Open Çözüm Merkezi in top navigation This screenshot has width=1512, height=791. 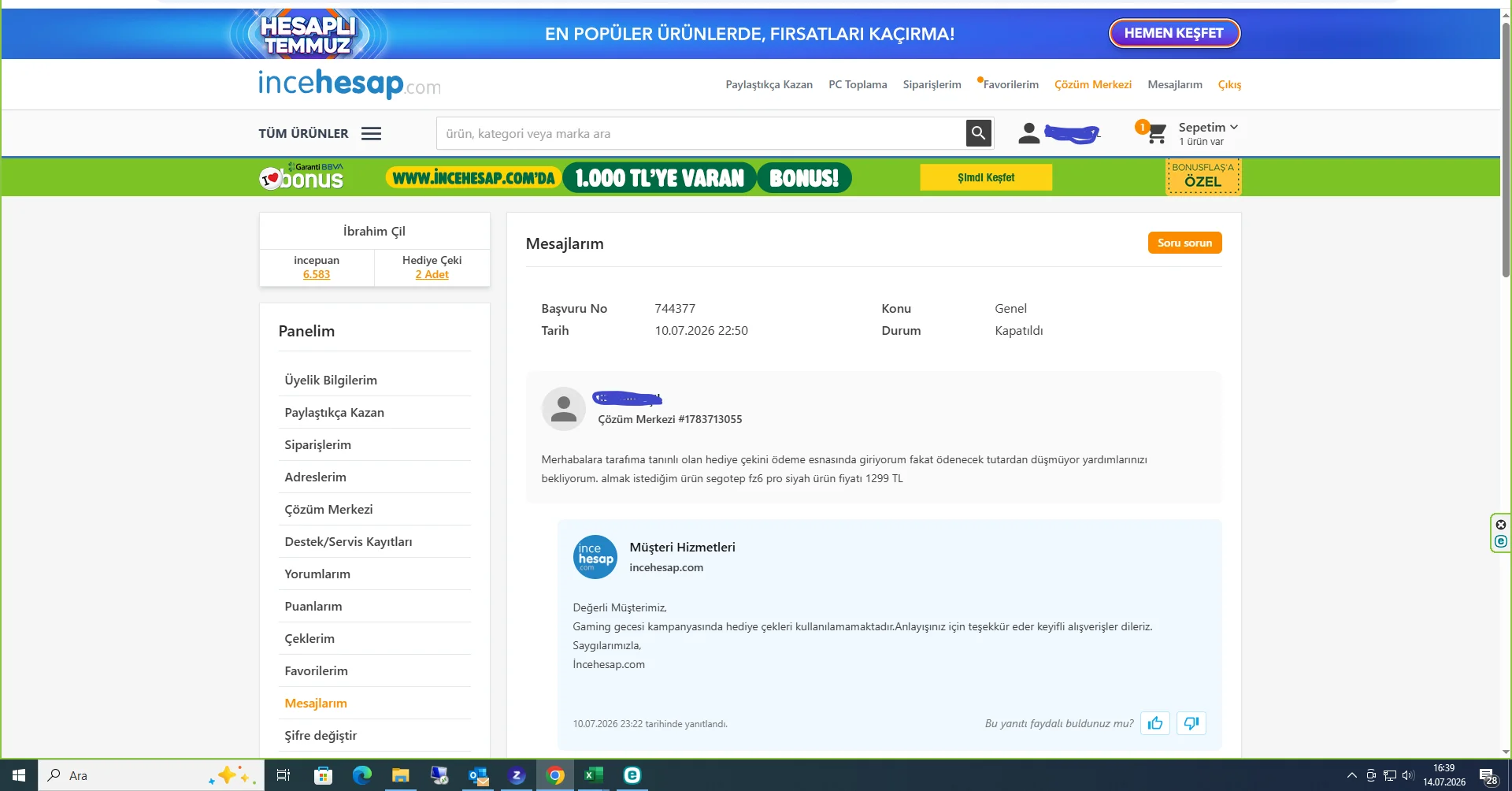(1093, 84)
